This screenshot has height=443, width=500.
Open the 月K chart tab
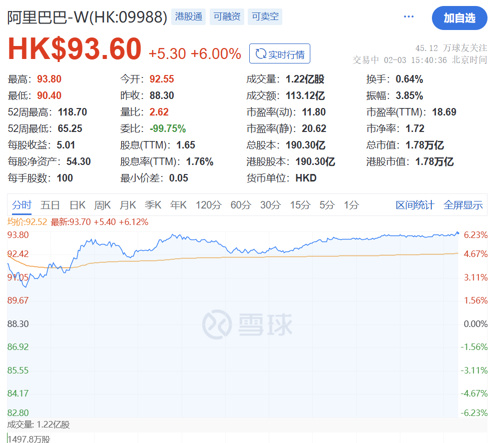128,205
